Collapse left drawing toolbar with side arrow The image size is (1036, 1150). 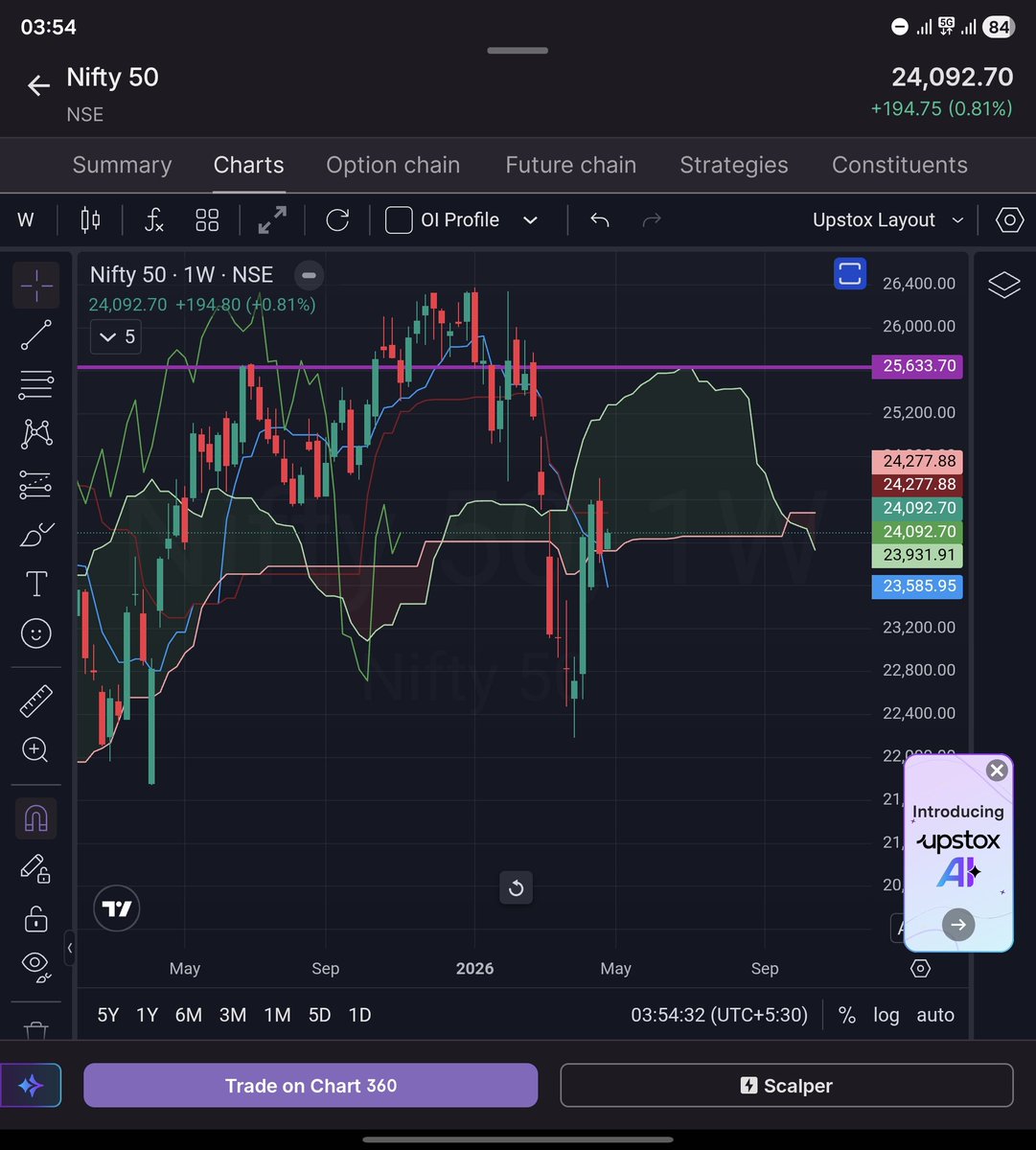(70, 948)
